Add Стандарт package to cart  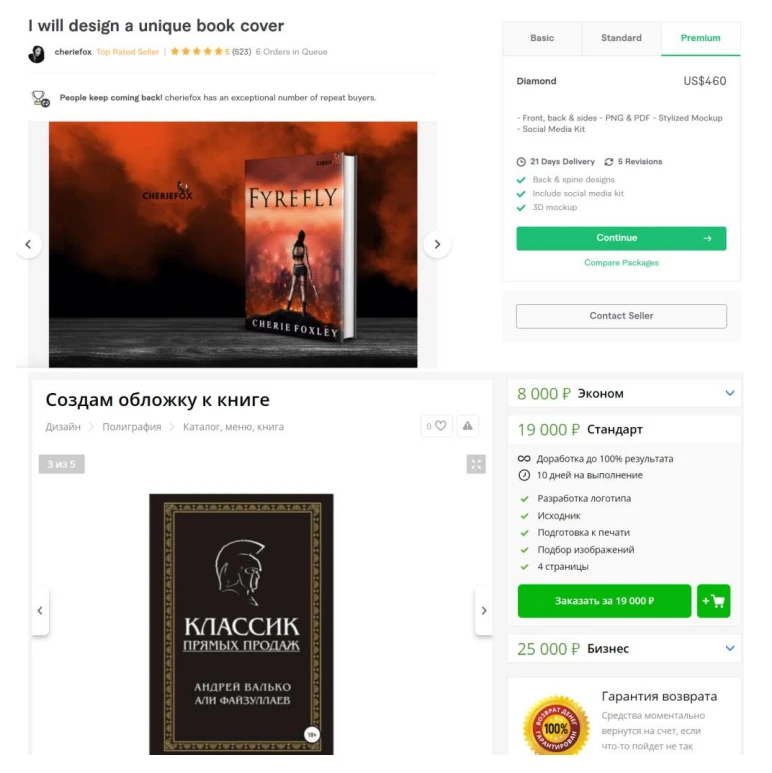click(713, 601)
